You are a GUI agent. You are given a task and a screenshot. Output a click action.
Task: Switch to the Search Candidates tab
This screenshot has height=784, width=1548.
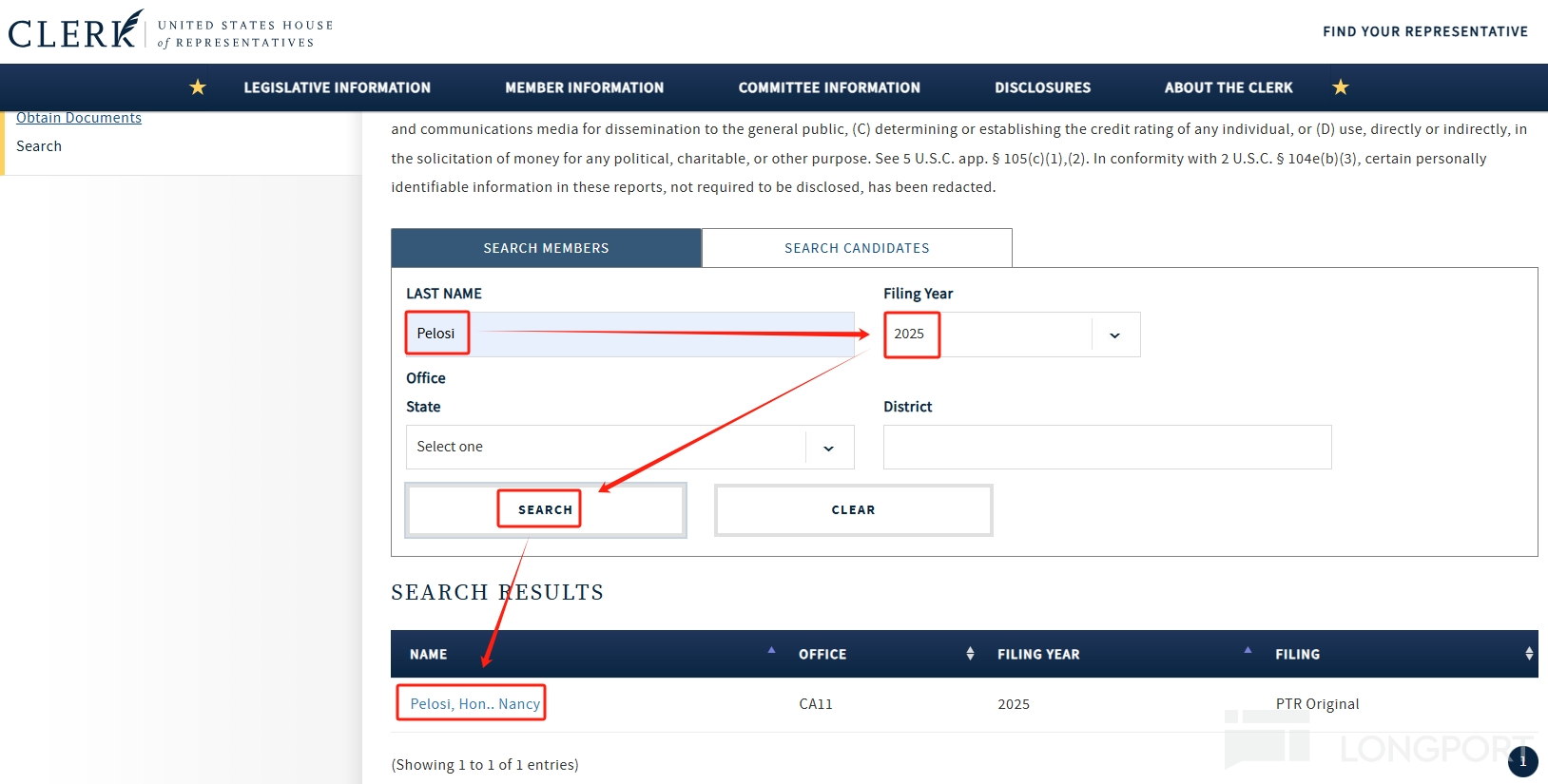click(857, 248)
